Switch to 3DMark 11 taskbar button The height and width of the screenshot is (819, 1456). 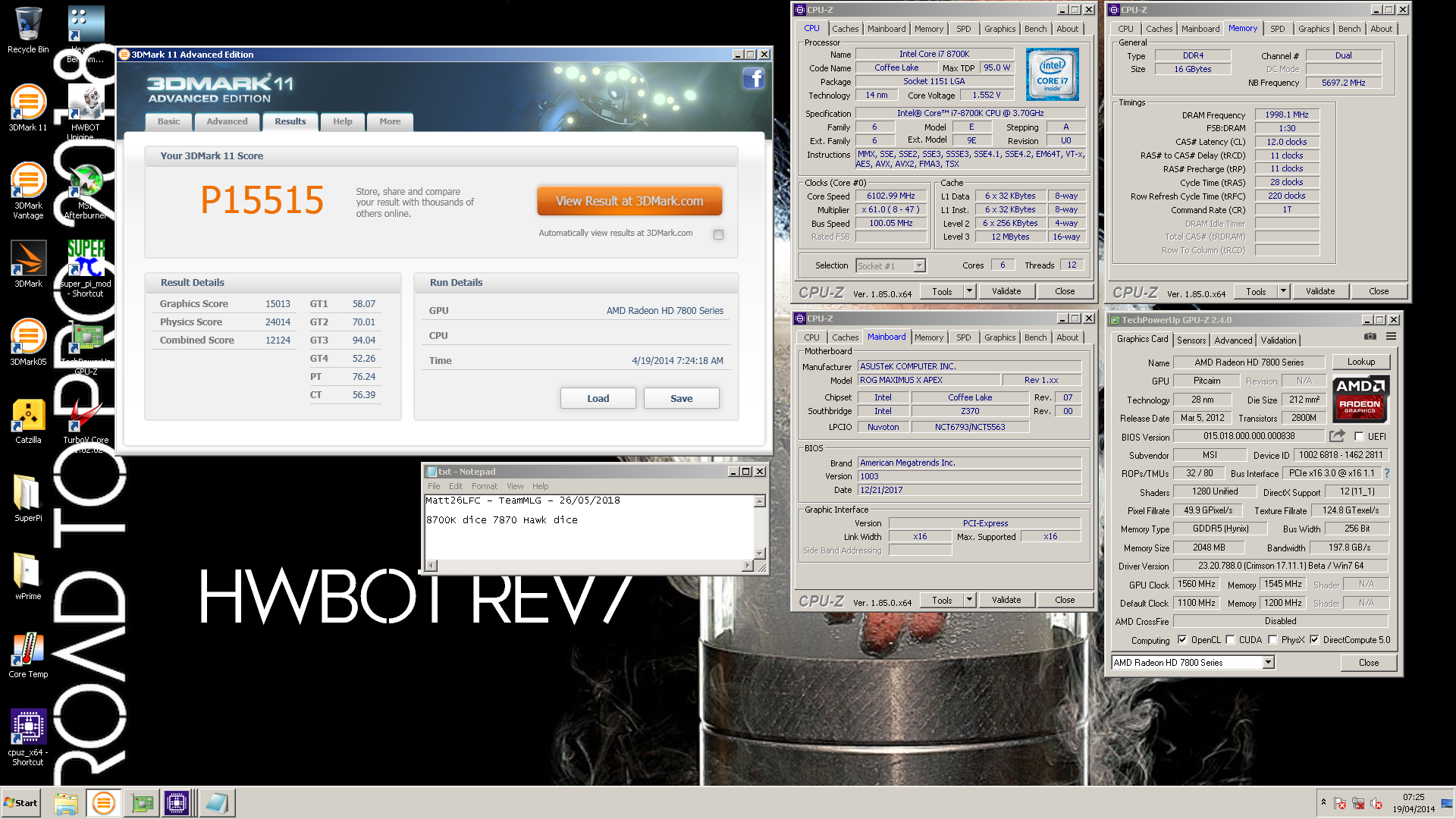coord(103,803)
